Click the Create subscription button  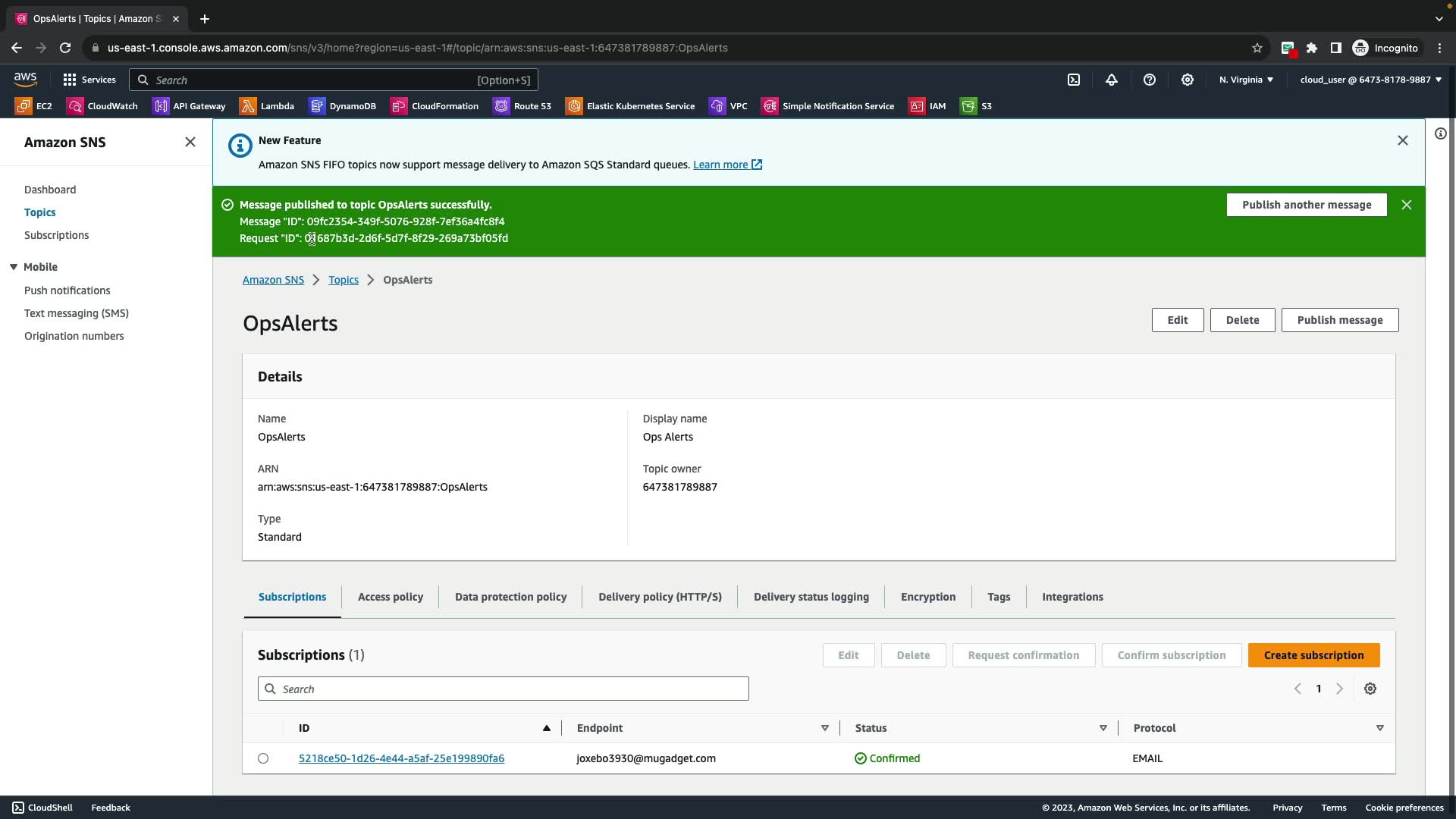click(1313, 655)
